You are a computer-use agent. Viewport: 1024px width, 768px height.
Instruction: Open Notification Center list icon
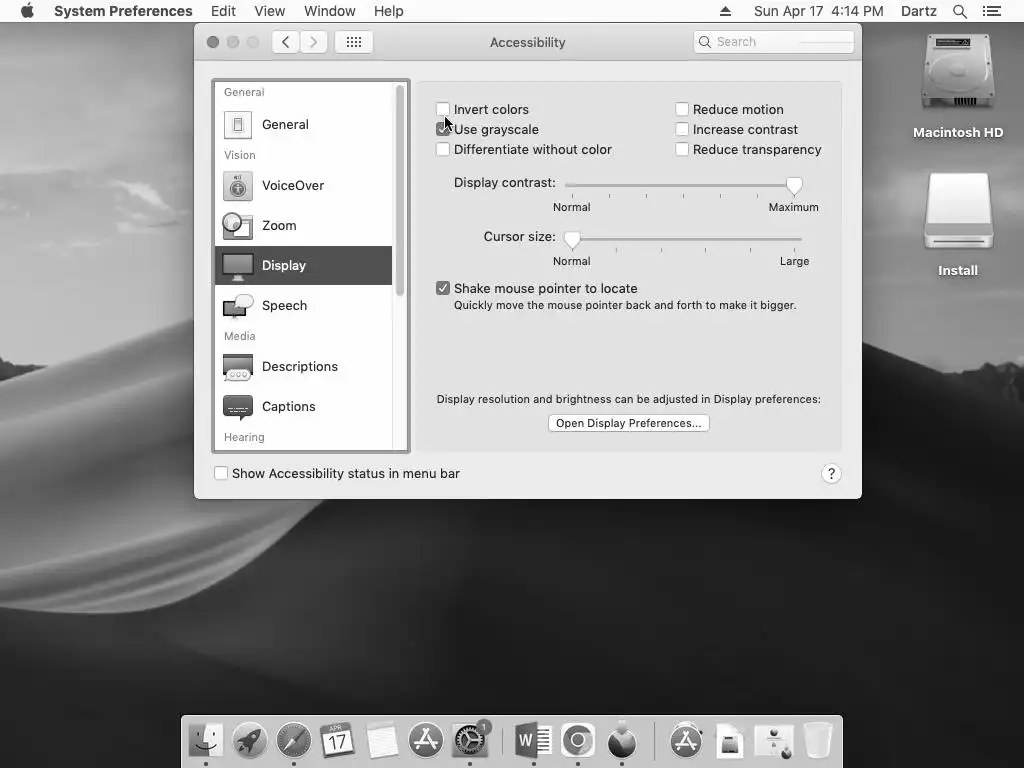(x=991, y=11)
